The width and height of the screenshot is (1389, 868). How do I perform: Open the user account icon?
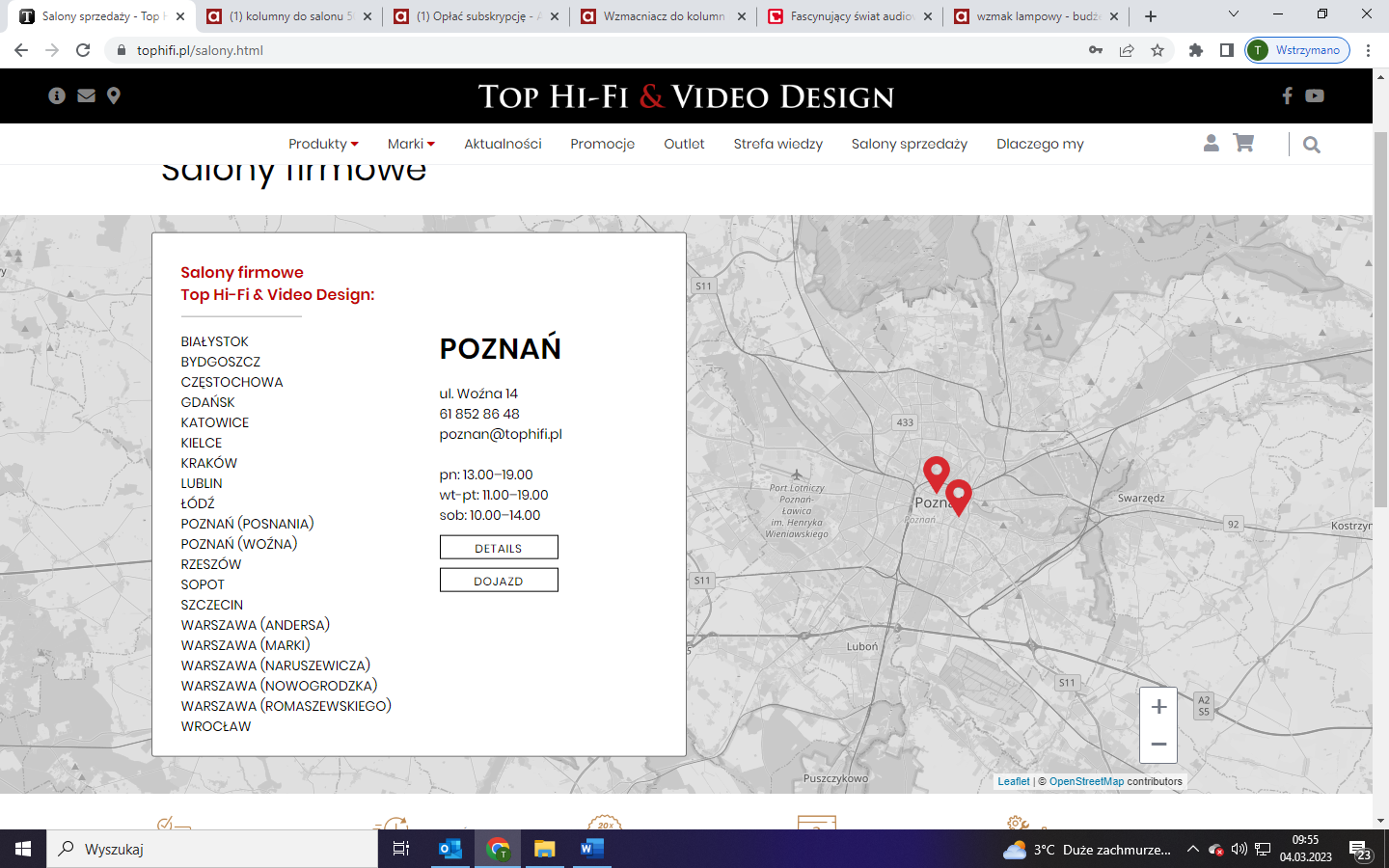pyautogui.click(x=1212, y=143)
